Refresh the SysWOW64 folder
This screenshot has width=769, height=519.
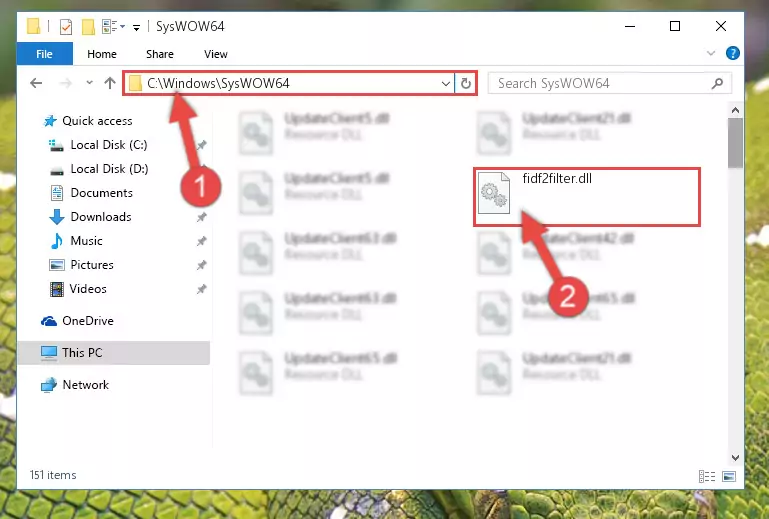(x=465, y=83)
